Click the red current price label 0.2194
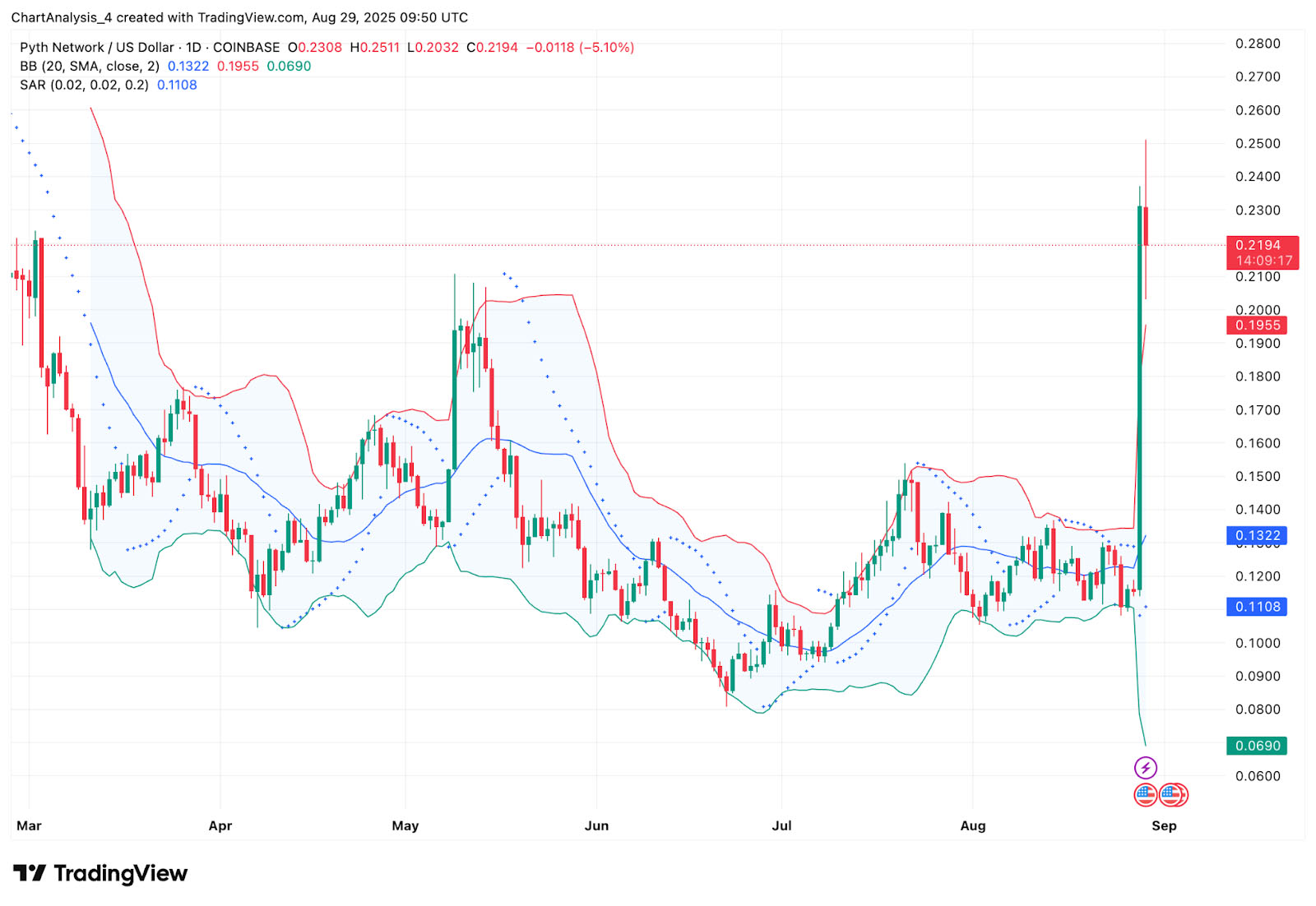Image resolution: width=1316 pixels, height=906 pixels. click(1258, 245)
